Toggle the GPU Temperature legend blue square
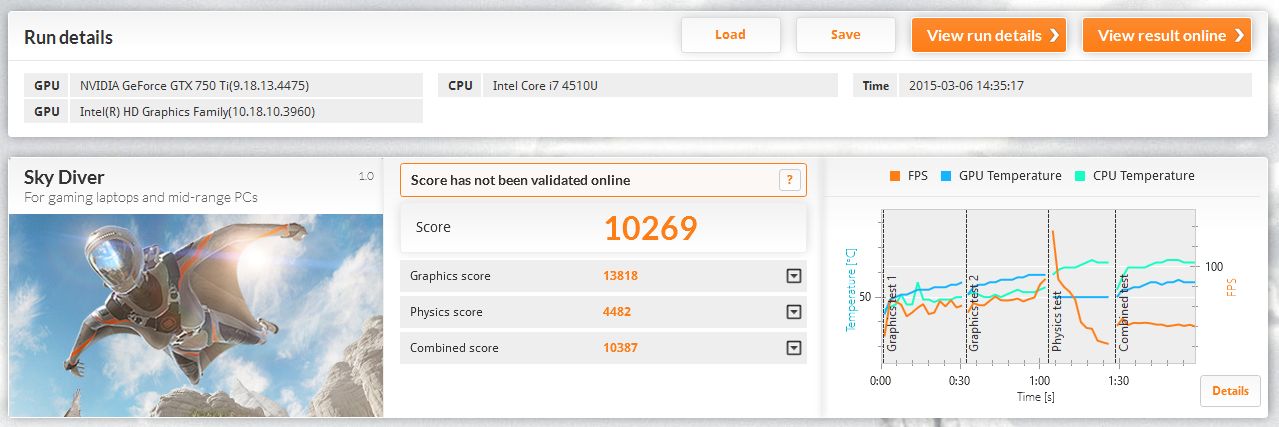Image resolution: width=1279 pixels, height=427 pixels. (945, 176)
